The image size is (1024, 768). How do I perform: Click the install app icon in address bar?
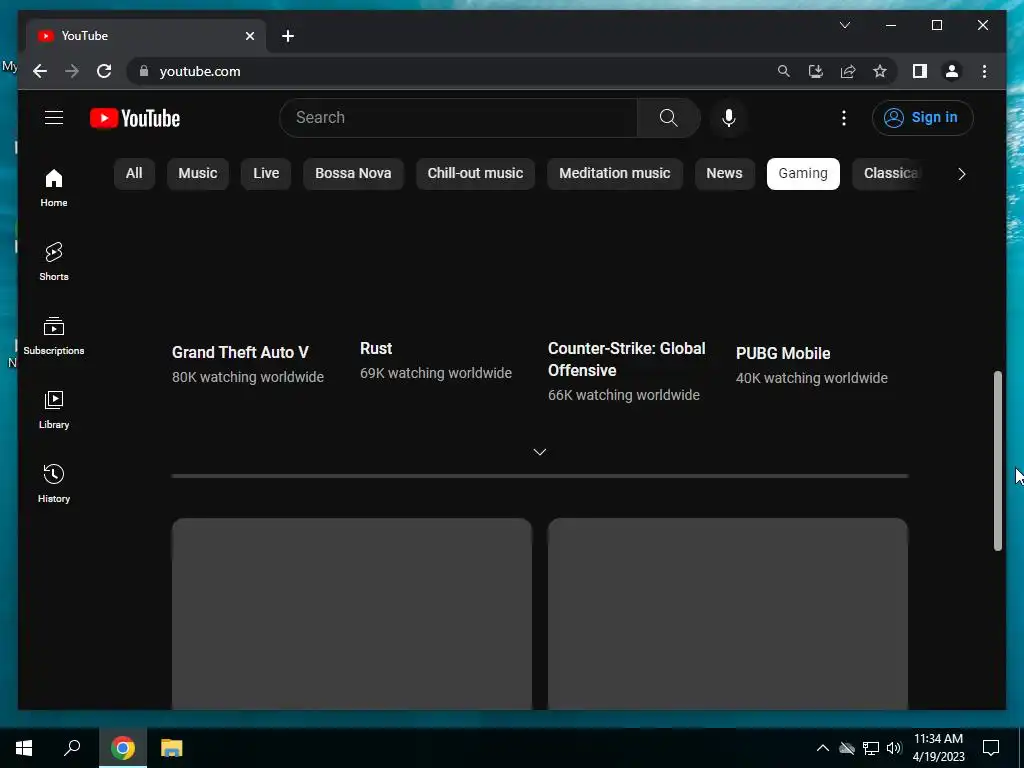pyautogui.click(x=816, y=71)
